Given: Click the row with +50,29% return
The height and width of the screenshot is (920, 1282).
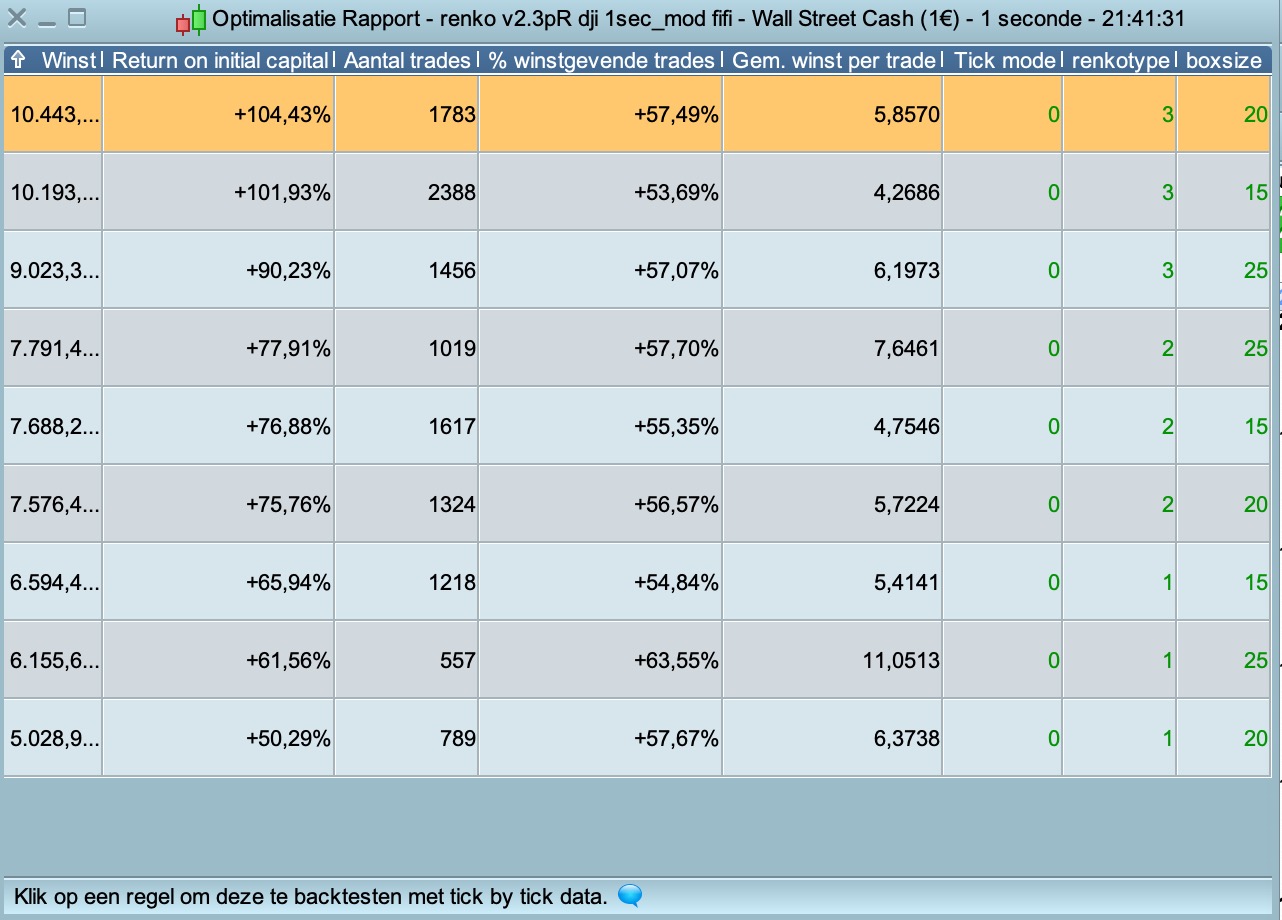Looking at the screenshot, I should [x=637, y=738].
